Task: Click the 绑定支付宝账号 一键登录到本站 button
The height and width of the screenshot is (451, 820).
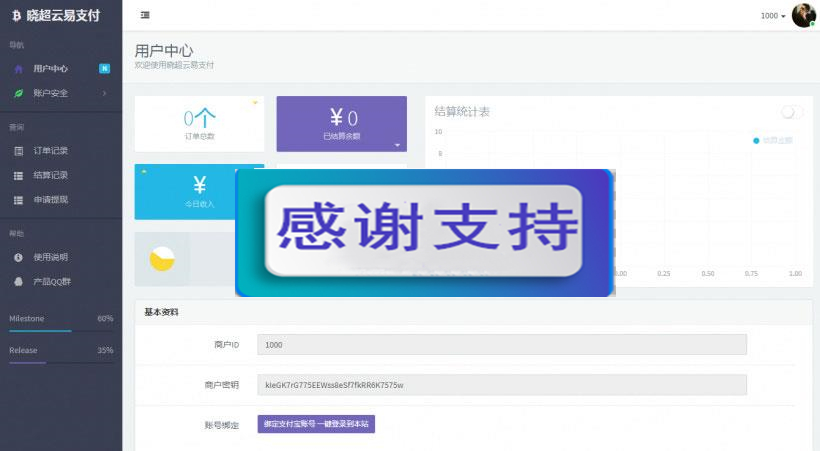Action: (316, 424)
